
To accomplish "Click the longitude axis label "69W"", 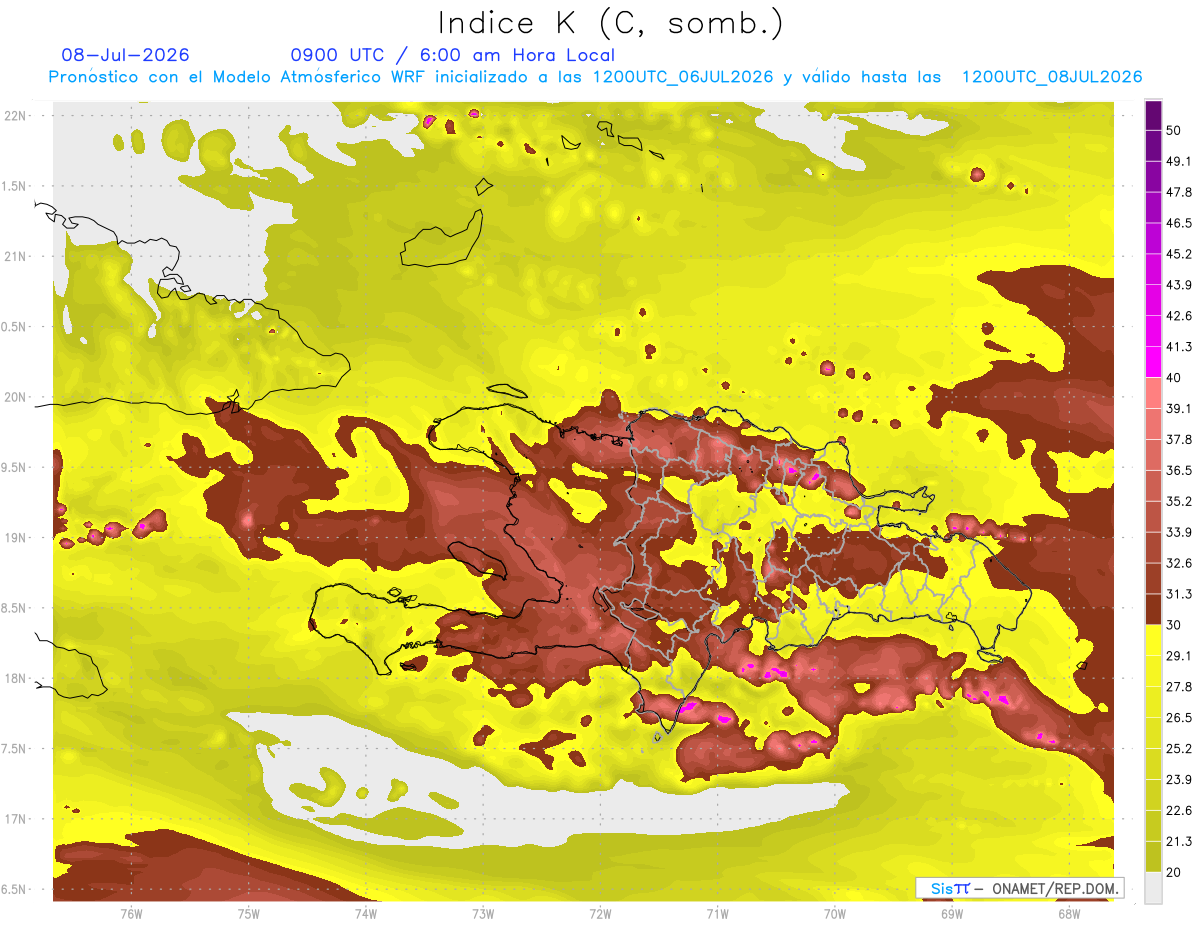I will click(952, 913).
